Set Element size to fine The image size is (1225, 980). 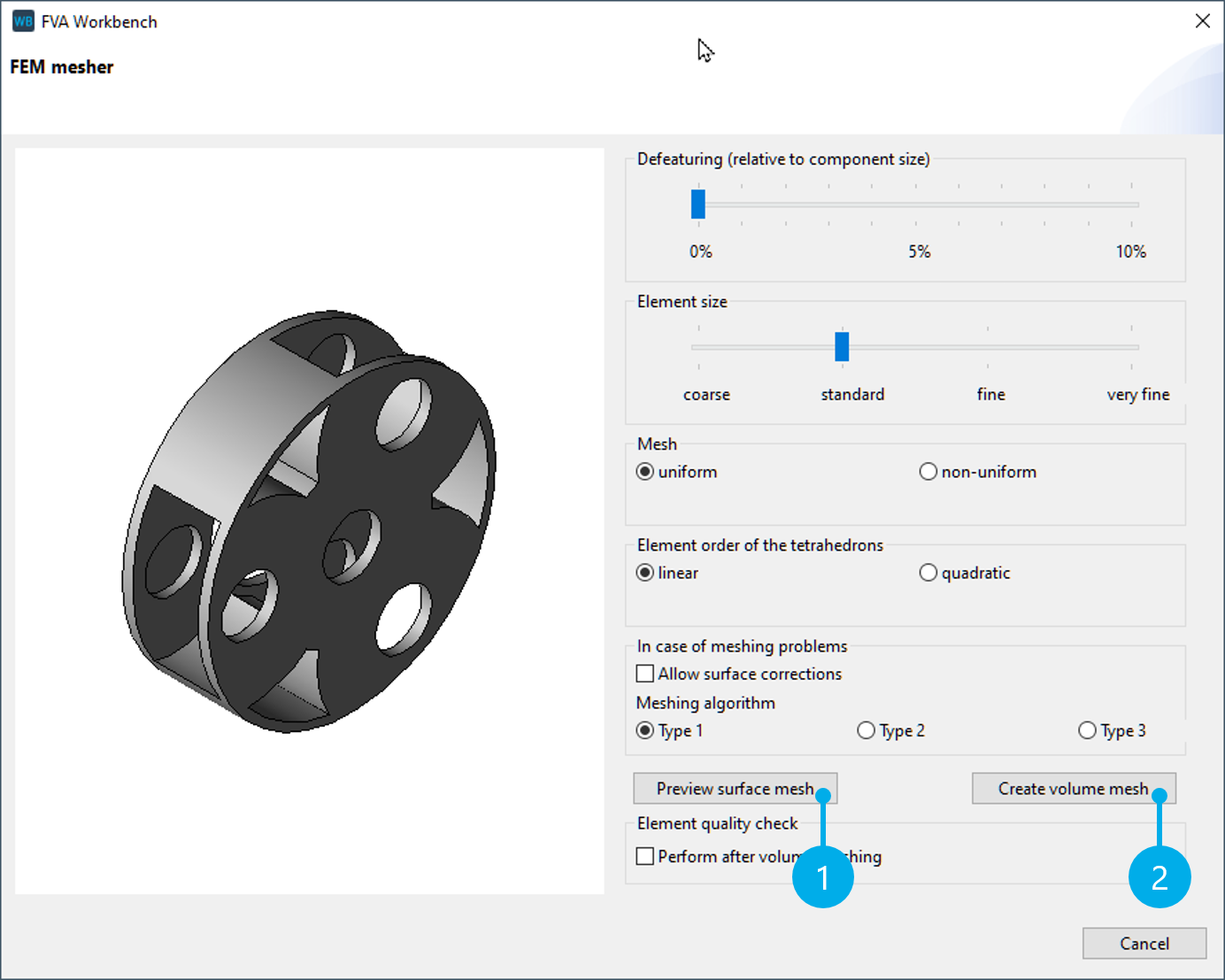tap(987, 347)
